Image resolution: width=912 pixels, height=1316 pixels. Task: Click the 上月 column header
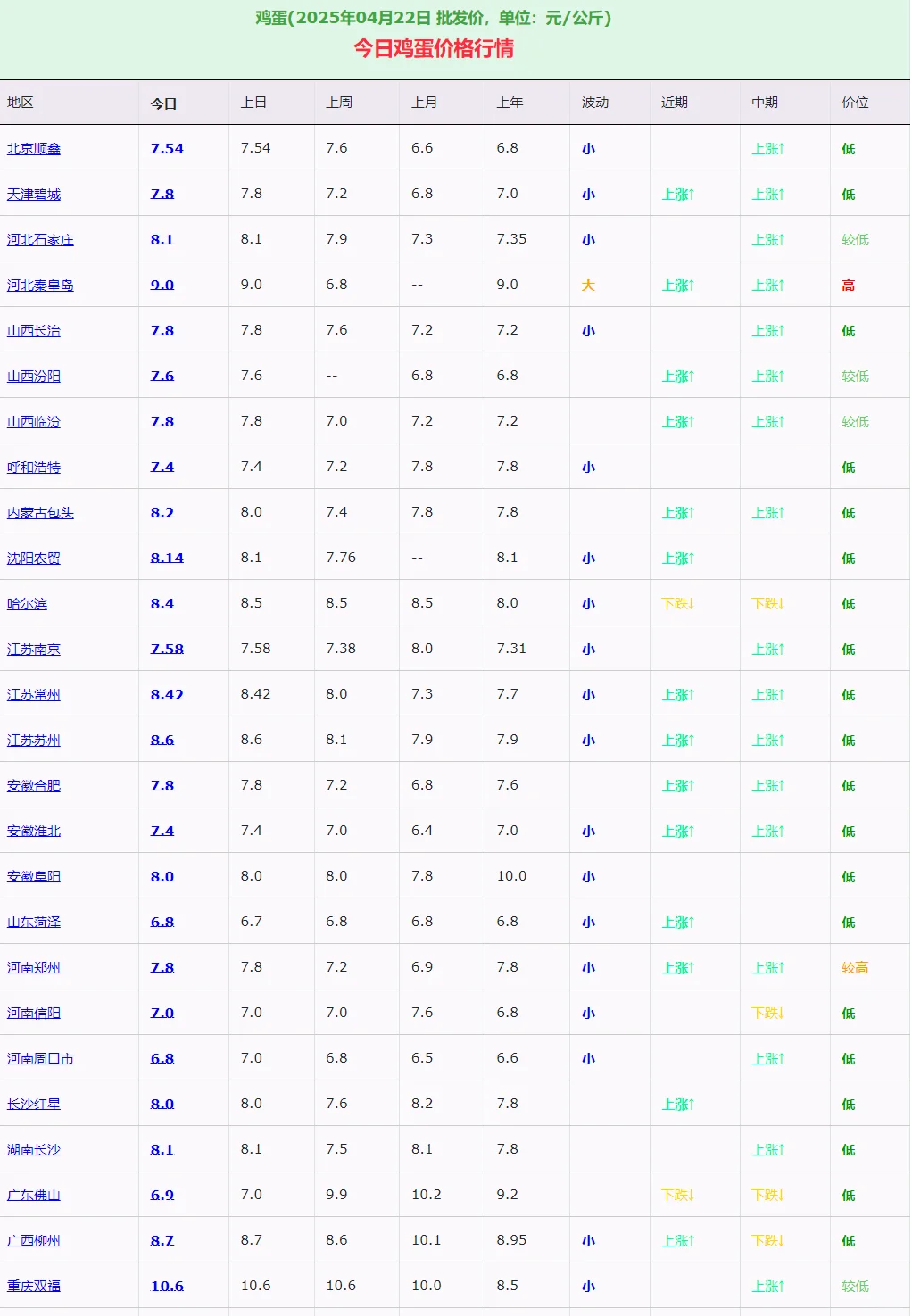point(425,103)
